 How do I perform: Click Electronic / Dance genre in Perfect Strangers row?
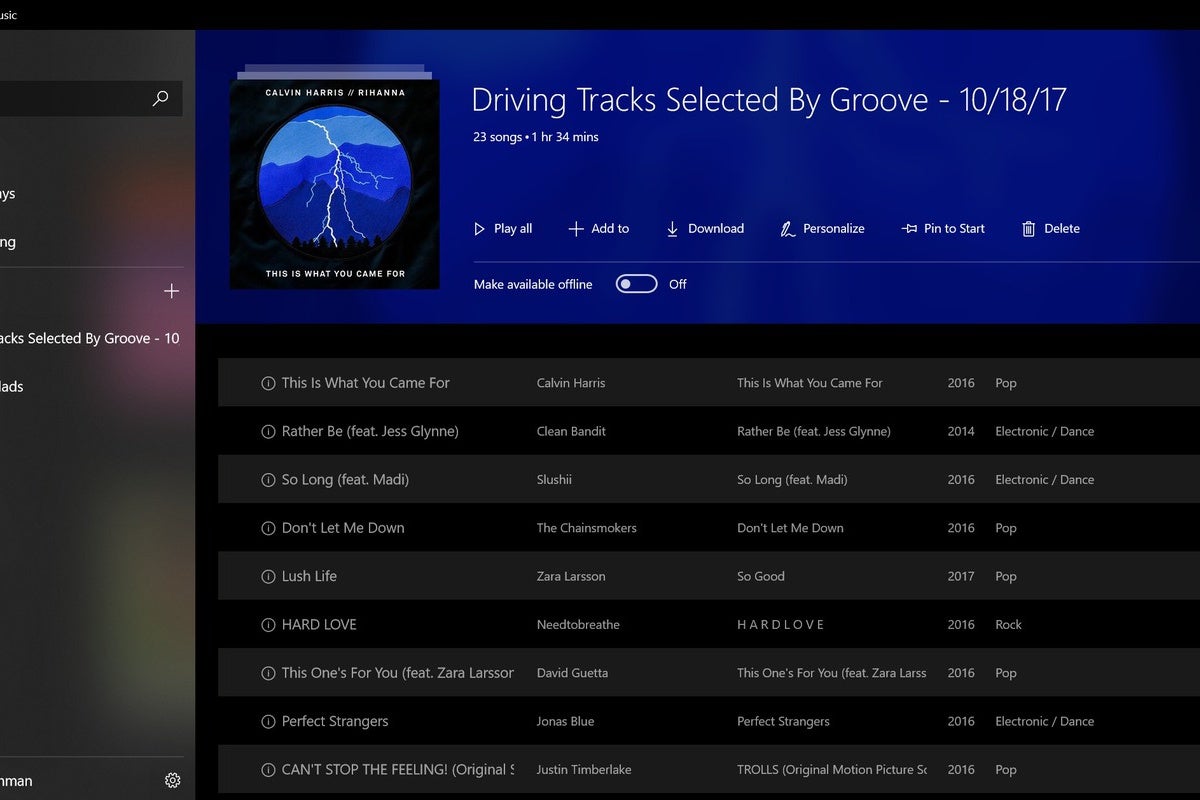coord(1045,722)
